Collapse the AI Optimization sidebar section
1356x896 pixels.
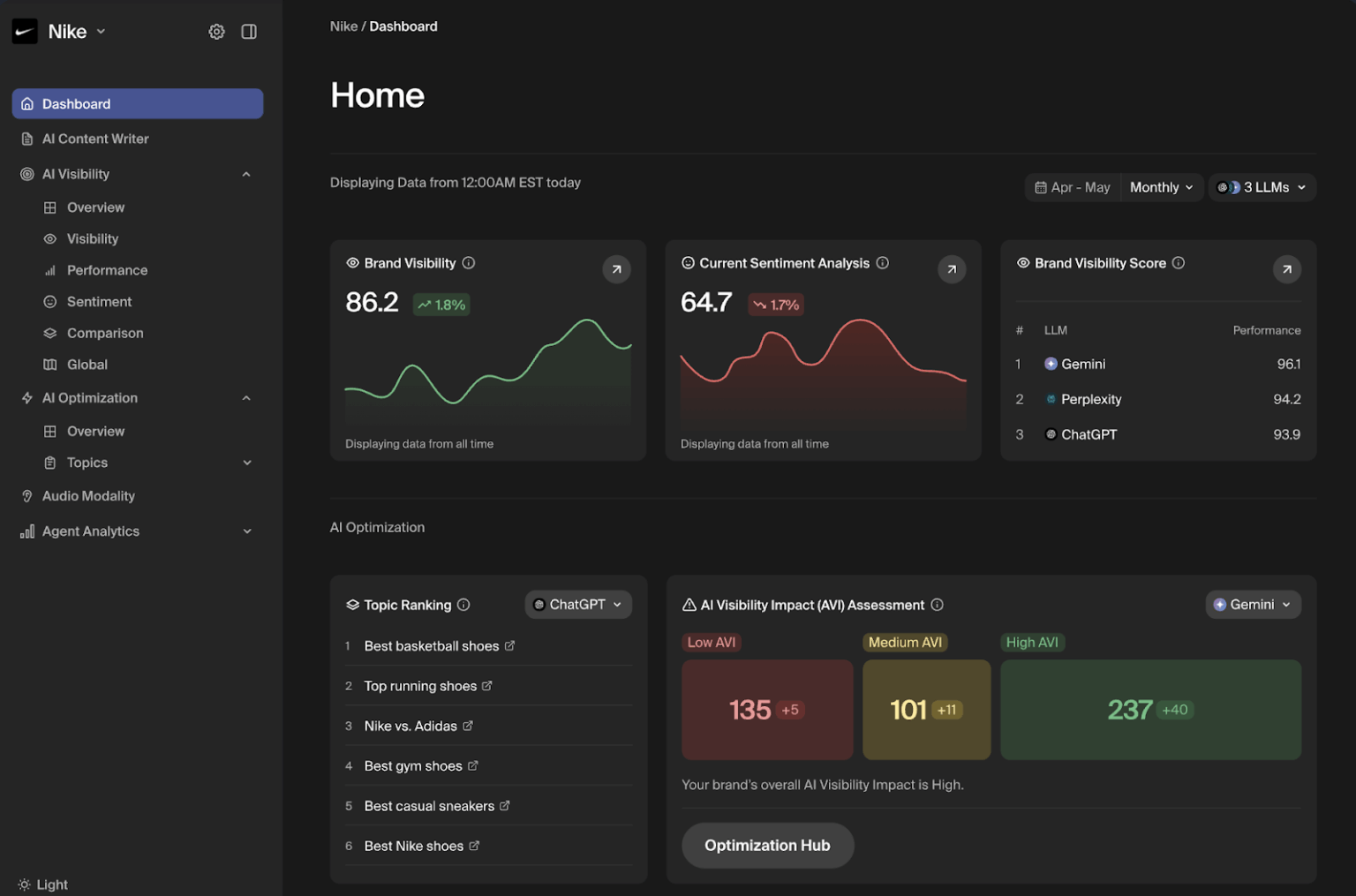click(x=246, y=397)
